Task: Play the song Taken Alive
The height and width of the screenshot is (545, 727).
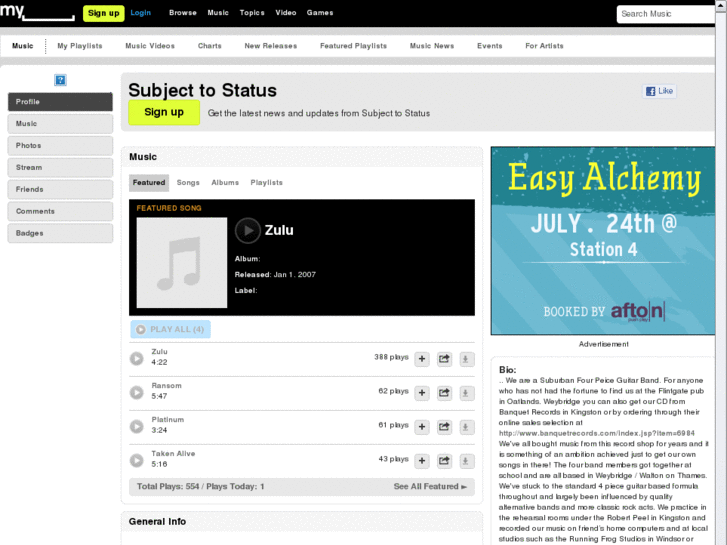Action: coord(136,460)
